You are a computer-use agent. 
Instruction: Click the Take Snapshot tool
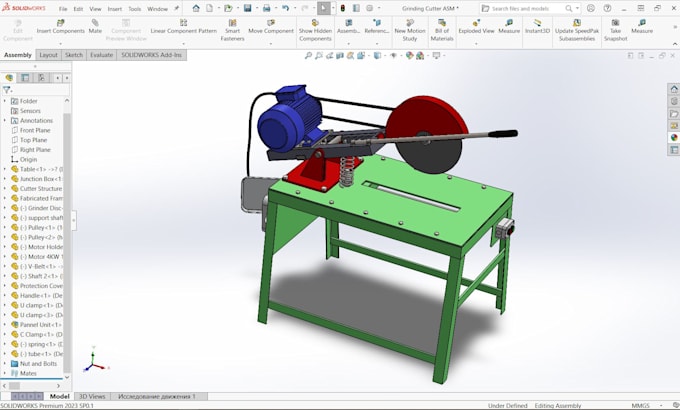pyautogui.click(x=615, y=30)
